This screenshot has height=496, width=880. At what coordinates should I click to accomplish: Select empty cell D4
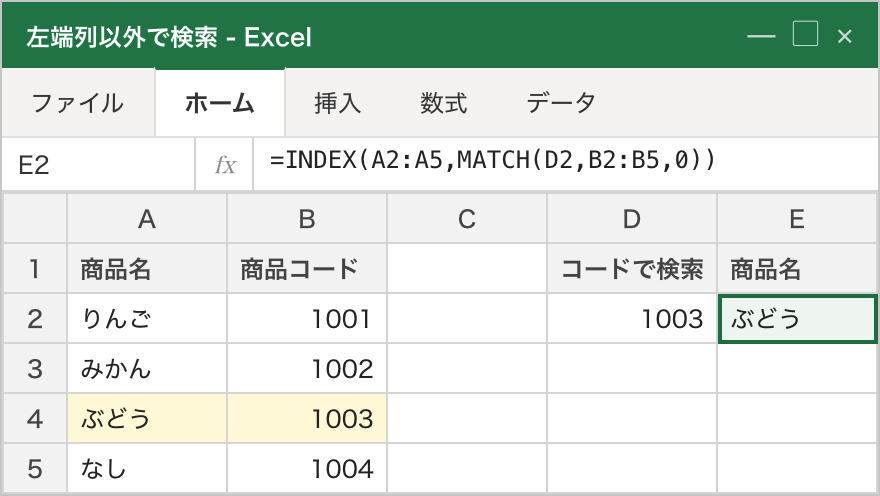(632, 418)
